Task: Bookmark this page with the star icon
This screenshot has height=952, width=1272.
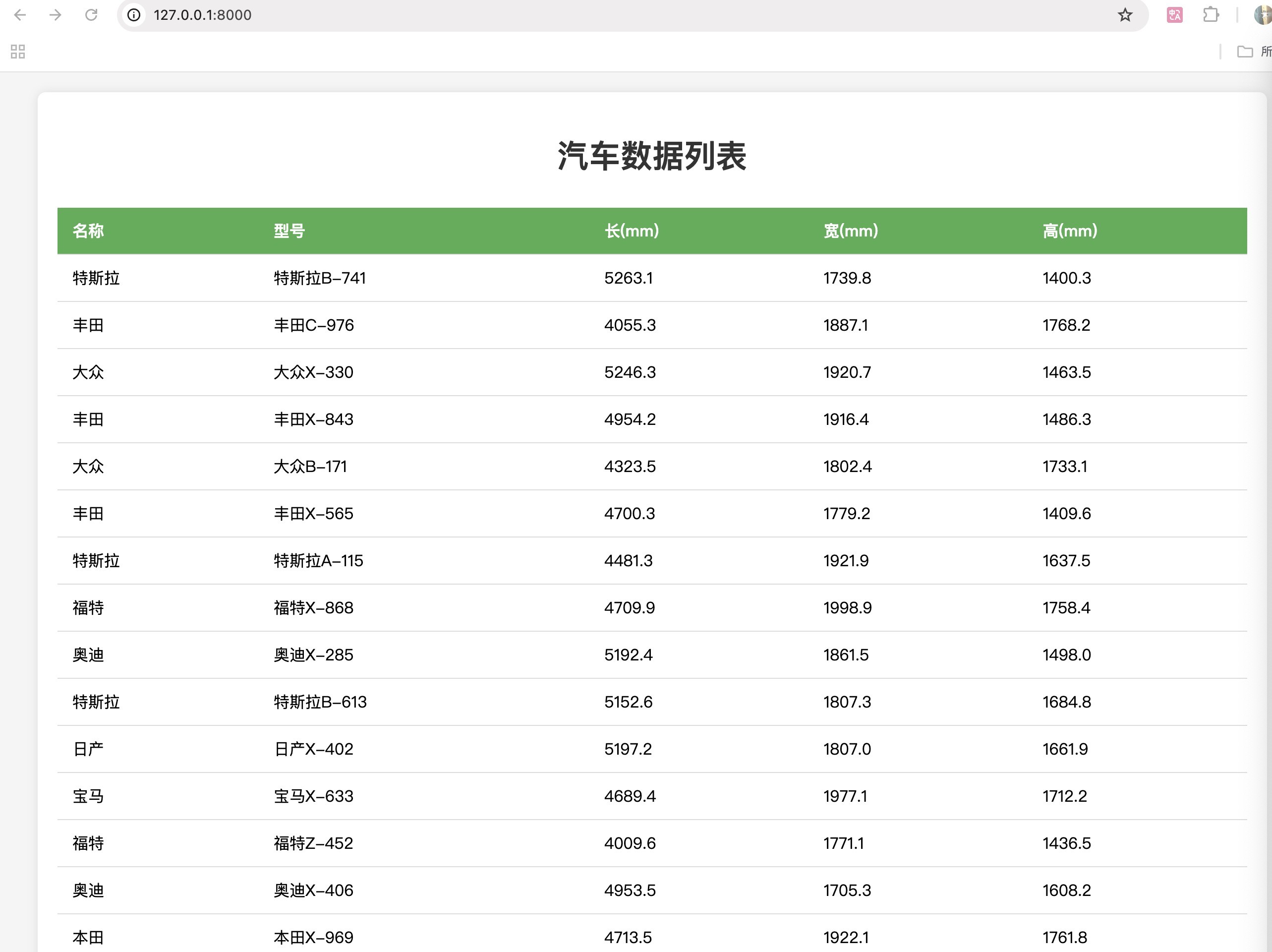Action: point(1125,15)
